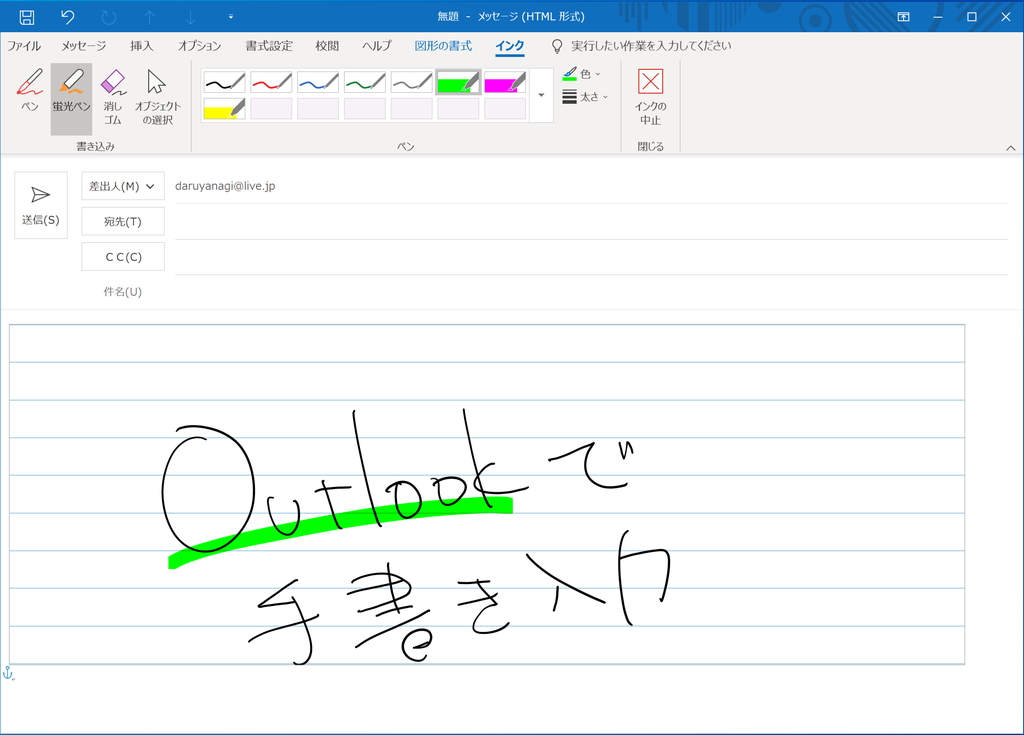
Task: Select the インク tab
Action: (x=509, y=46)
